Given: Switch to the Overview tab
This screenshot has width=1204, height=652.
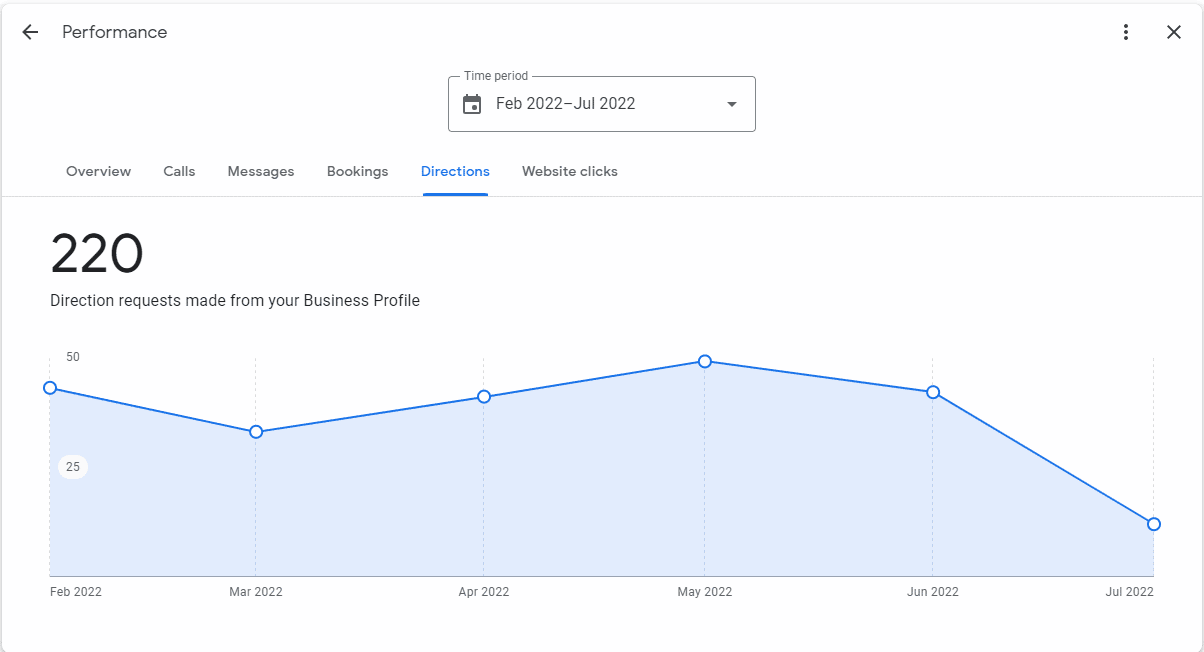Looking at the screenshot, I should [x=98, y=171].
